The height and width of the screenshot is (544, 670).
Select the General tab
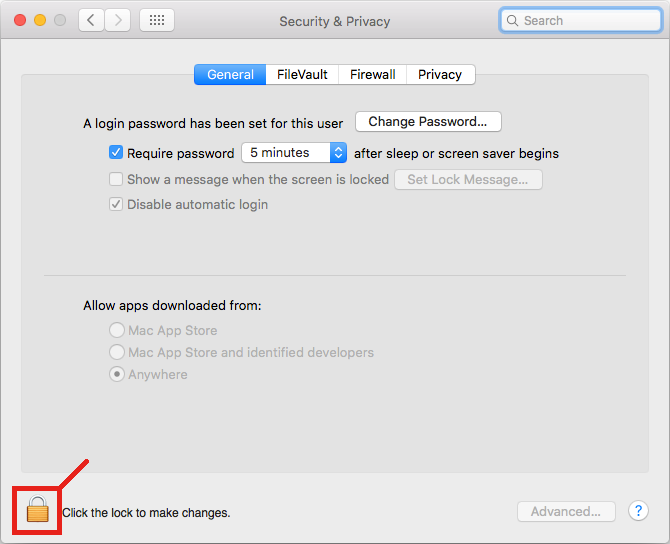(x=230, y=75)
